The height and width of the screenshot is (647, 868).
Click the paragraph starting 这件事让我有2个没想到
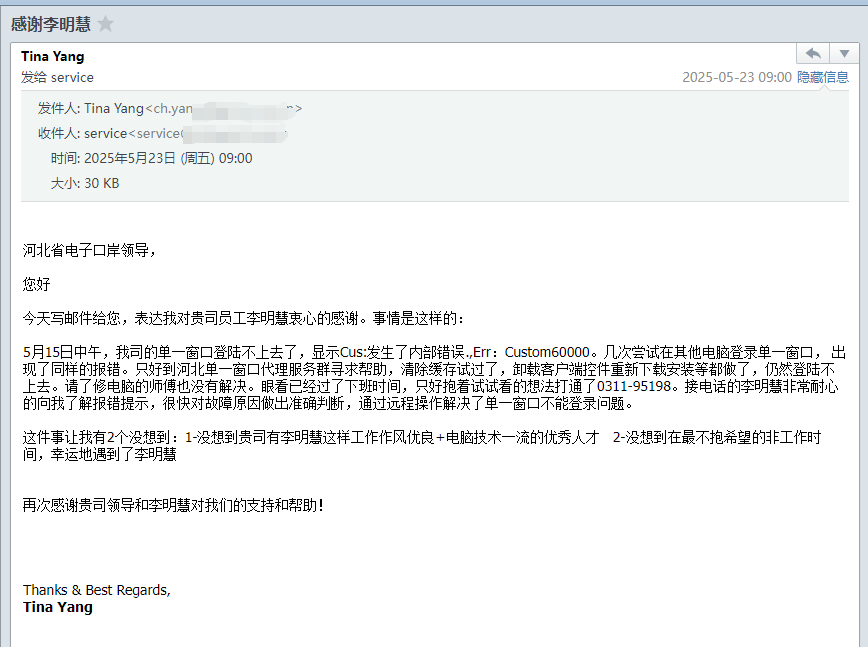pyautogui.click(x=422, y=446)
